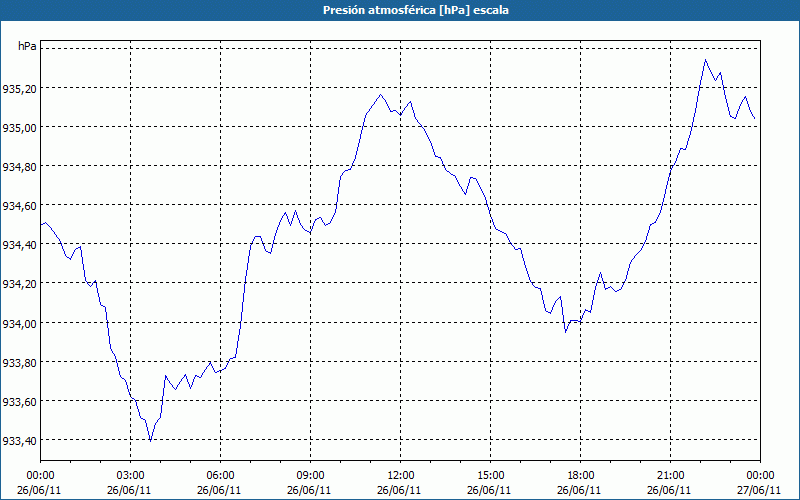Select the 934,00 y-axis value
Screen dimensions: 800x500
19,323
